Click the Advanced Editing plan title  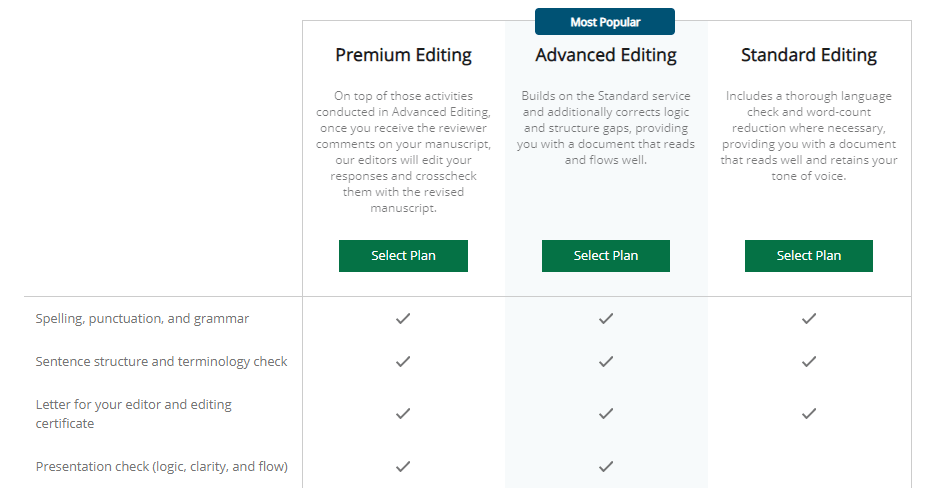click(606, 55)
